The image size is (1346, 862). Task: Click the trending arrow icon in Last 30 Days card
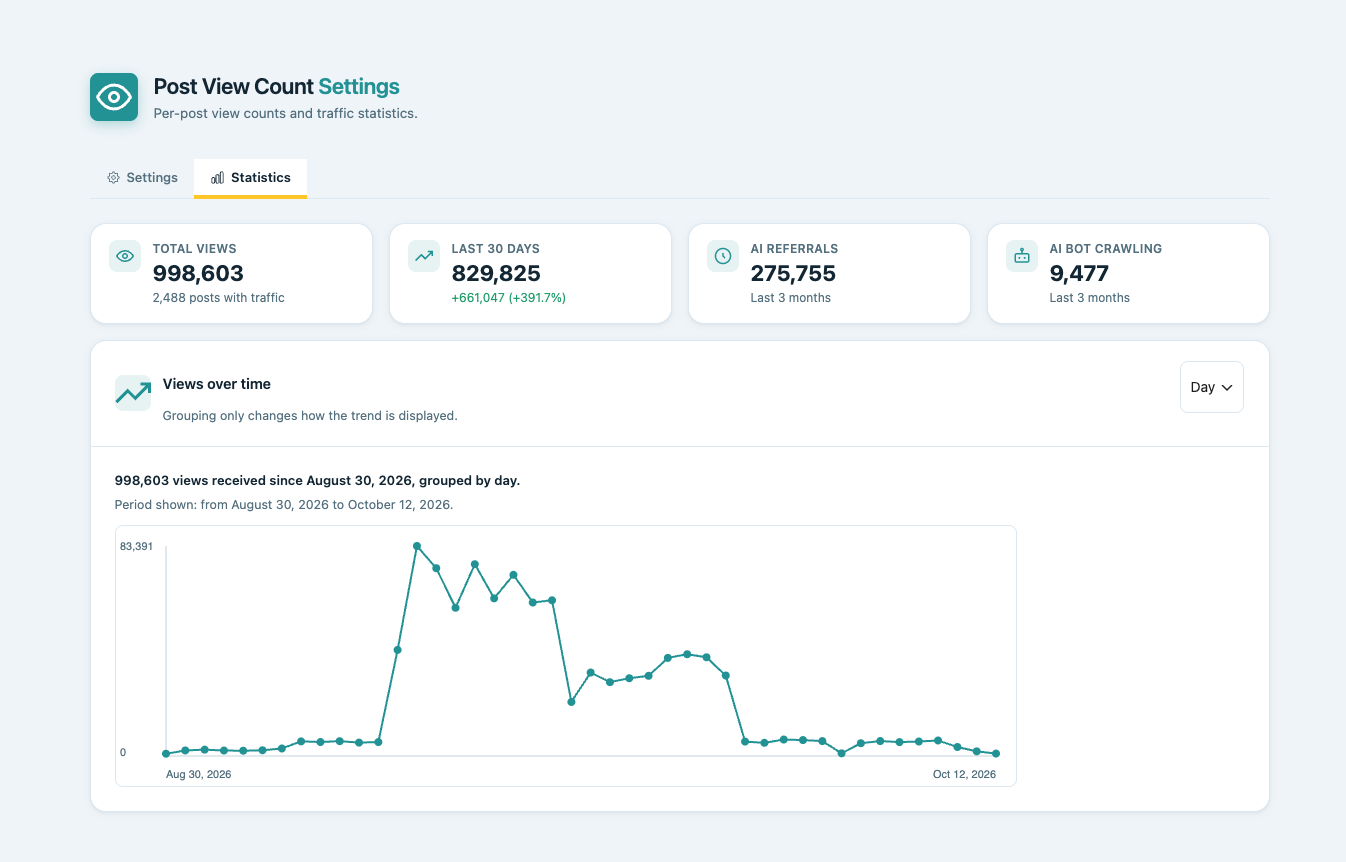[x=424, y=256]
